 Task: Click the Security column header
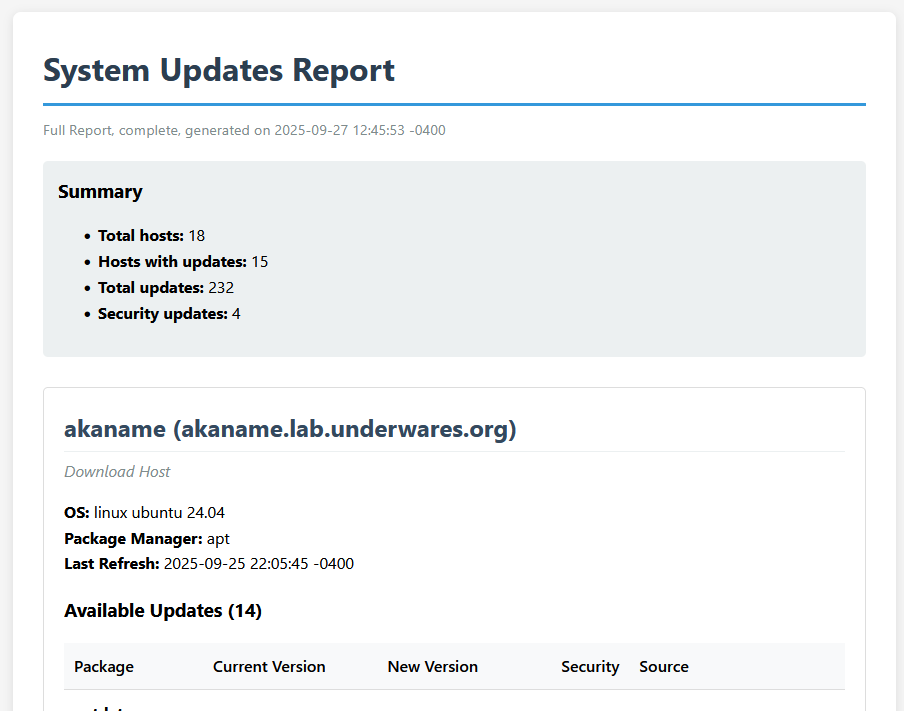coord(590,666)
